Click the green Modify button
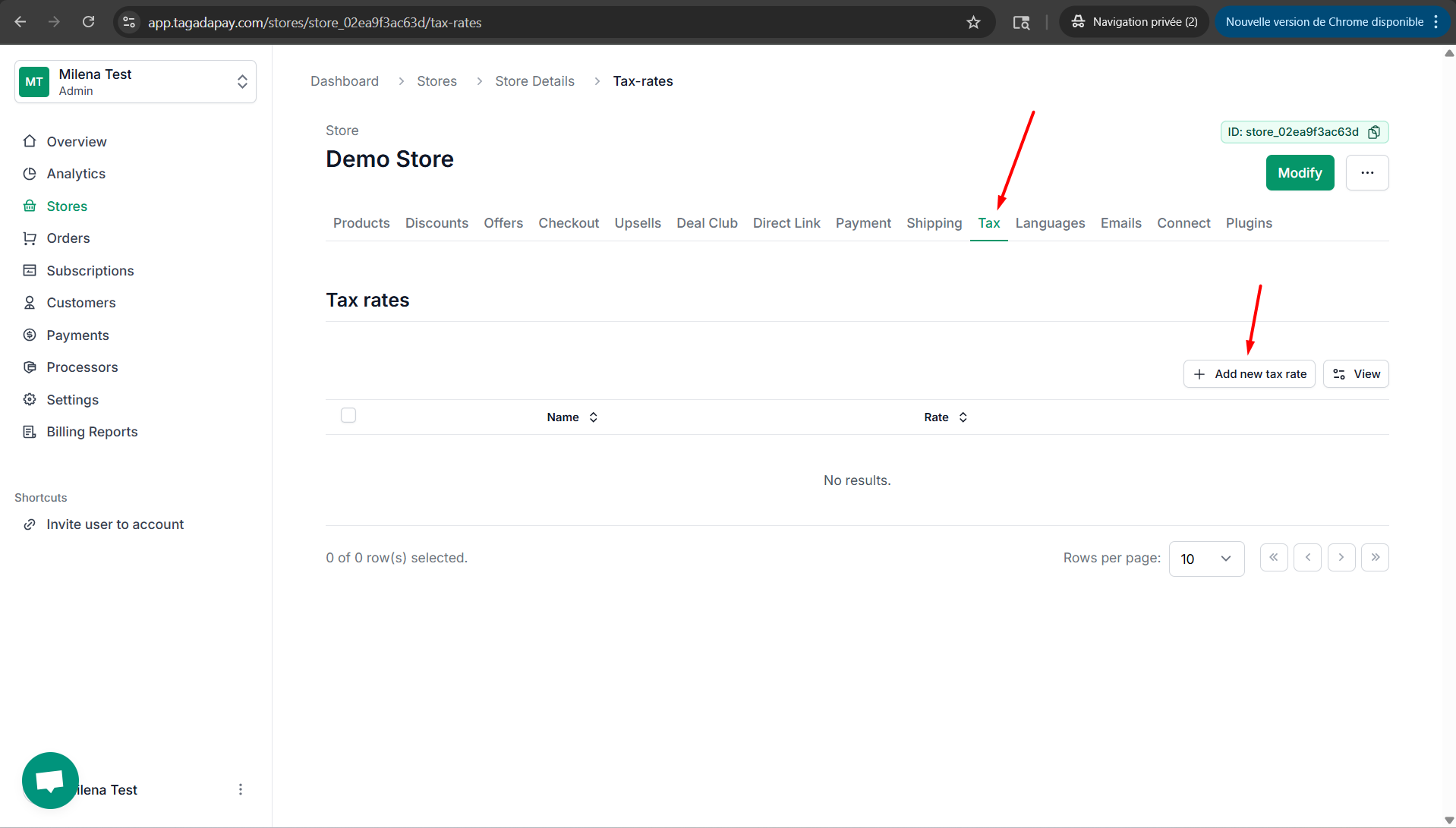This screenshot has width=1456, height=828. [1300, 173]
